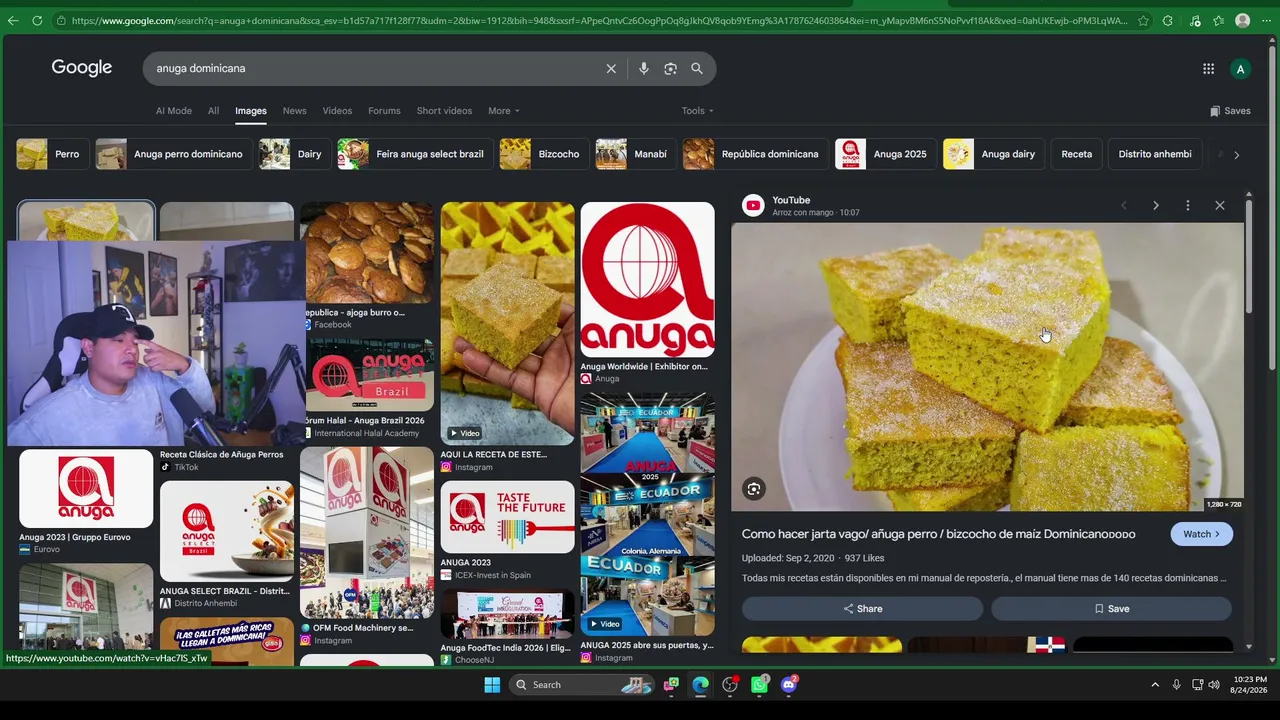Open the Saves collection

click(x=1230, y=111)
